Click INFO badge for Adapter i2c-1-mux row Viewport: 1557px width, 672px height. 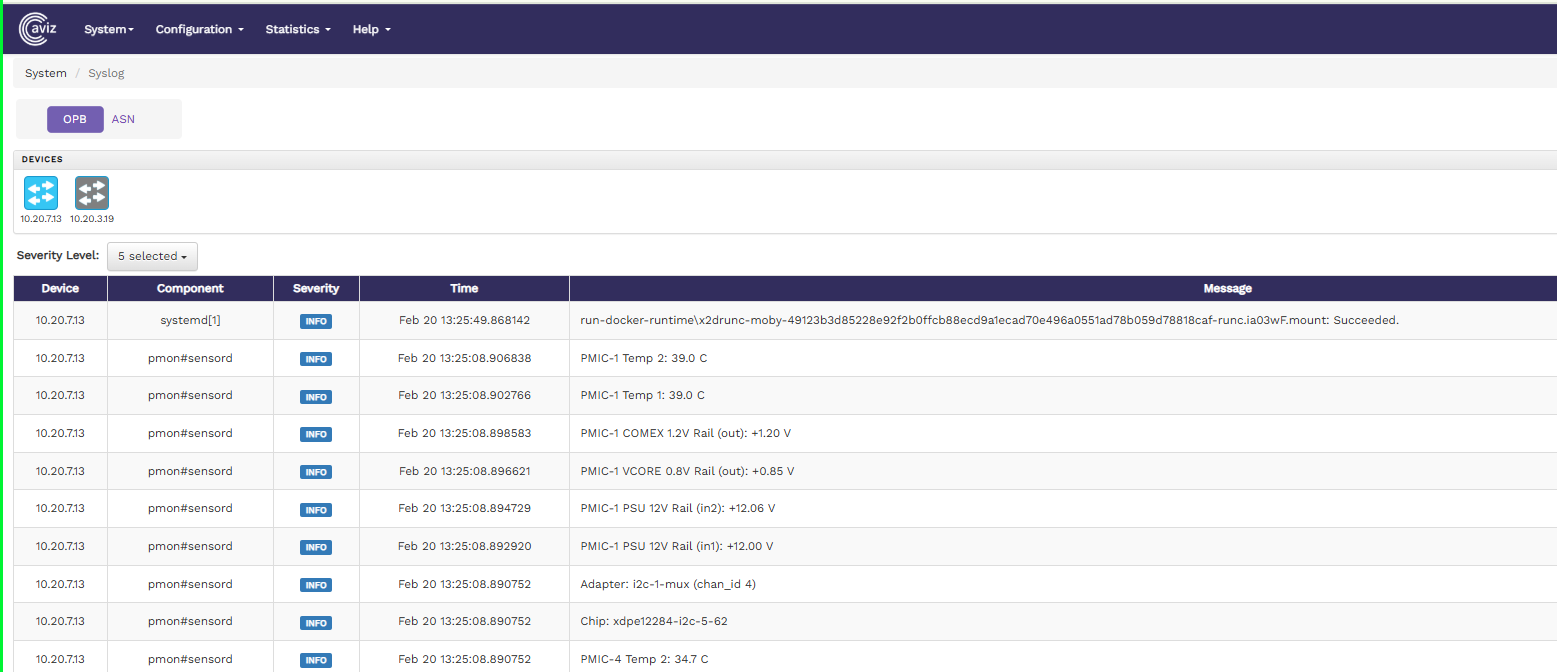(316, 585)
